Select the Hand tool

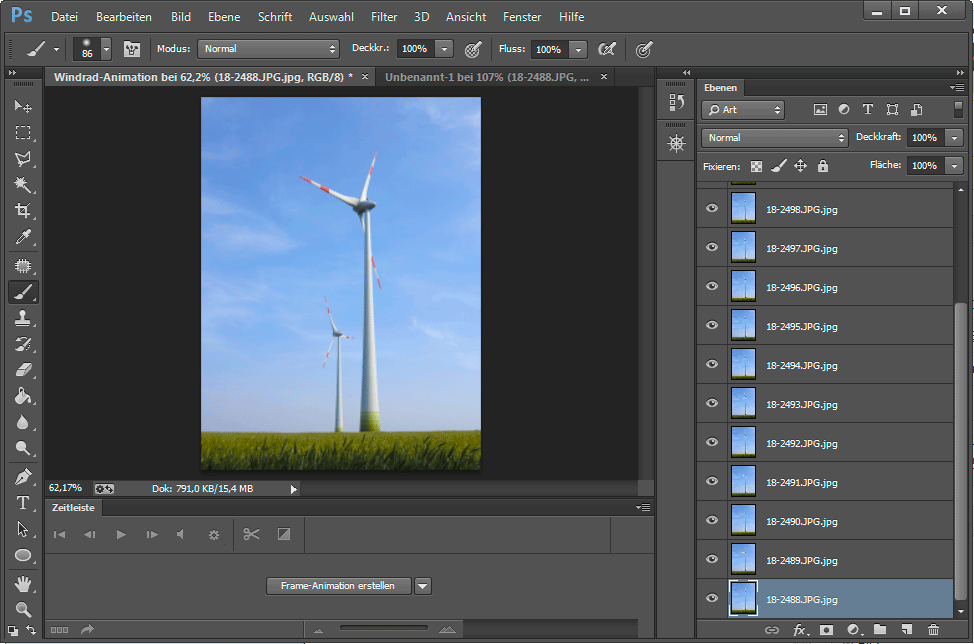coord(22,582)
